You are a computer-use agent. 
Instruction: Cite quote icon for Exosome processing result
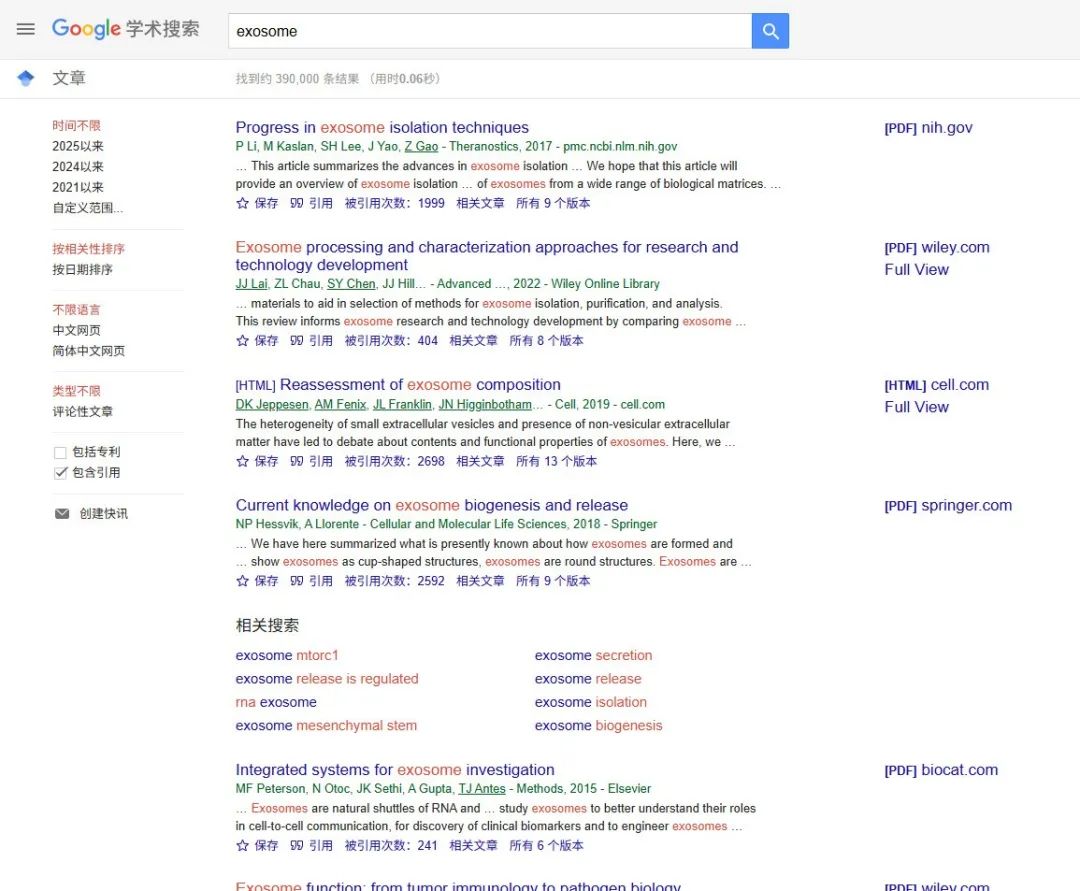coord(296,340)
